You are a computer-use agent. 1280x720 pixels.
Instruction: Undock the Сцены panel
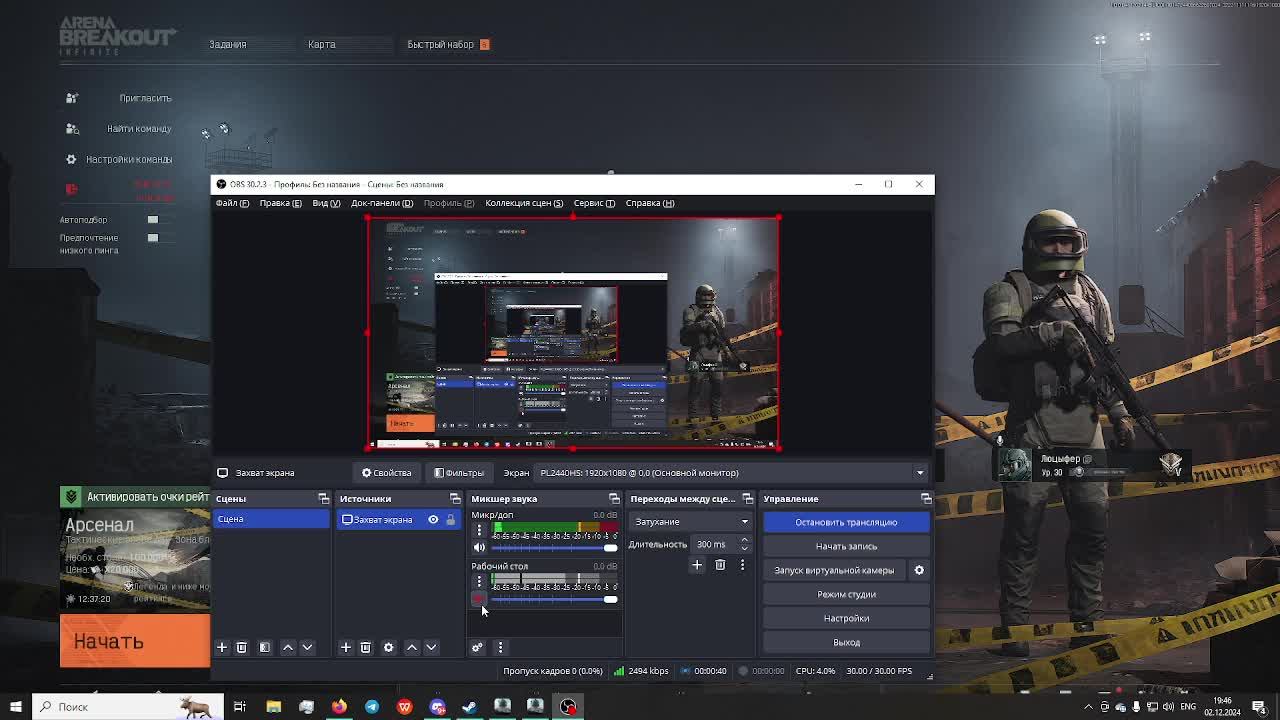point(323,498)
